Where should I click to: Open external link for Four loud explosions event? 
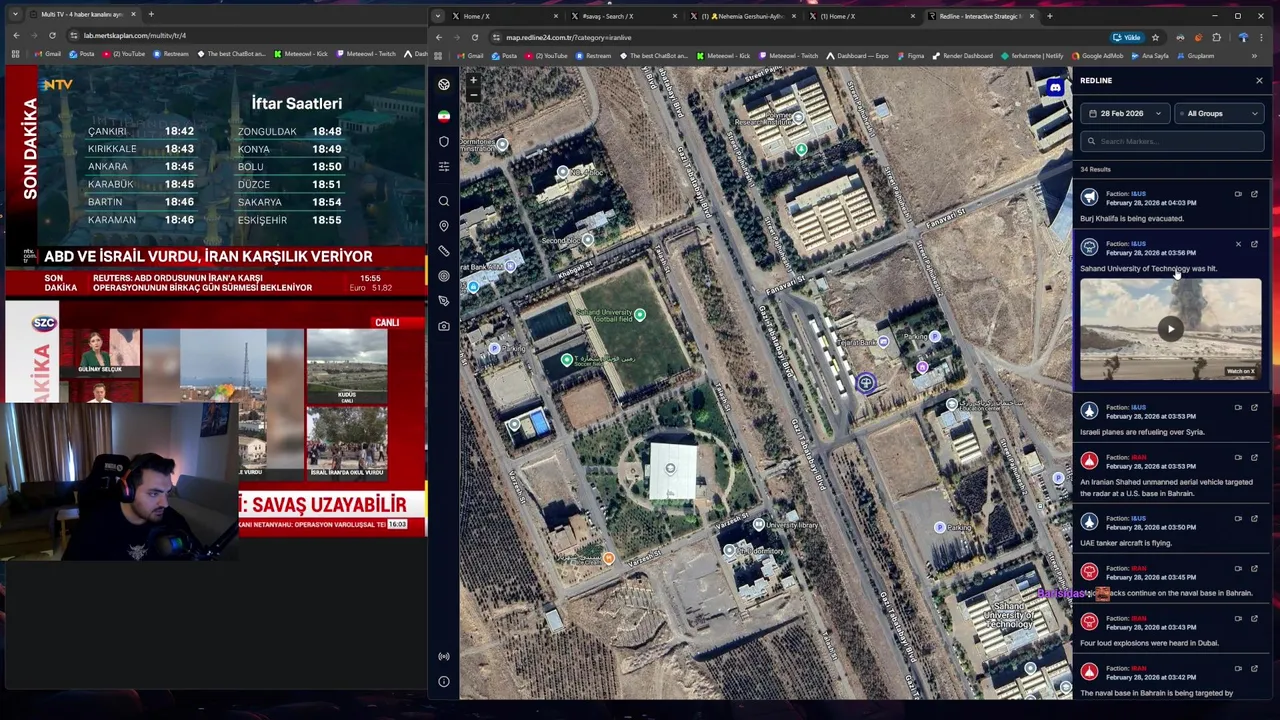coord(1254,619)
